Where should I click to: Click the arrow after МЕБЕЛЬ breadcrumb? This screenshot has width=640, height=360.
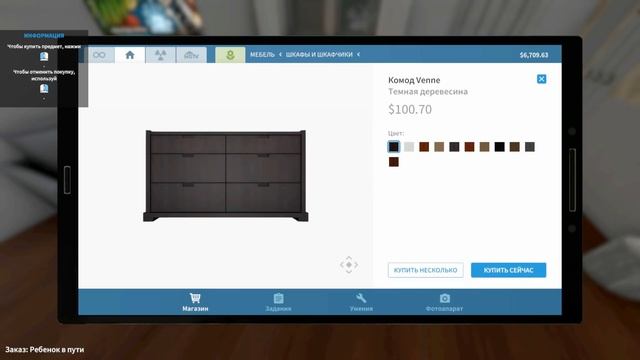click(x=280, y=54)
